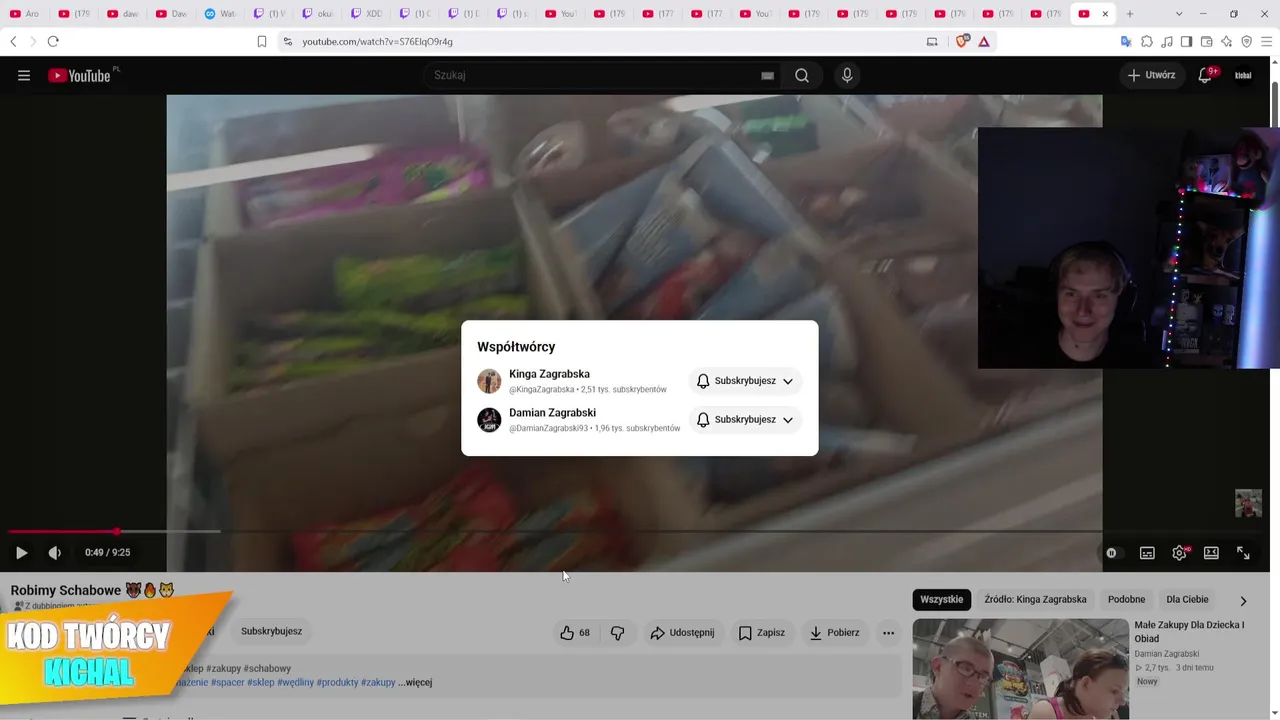This screenshot has height=720, width=1280.
Task: Like the video with 68 likes
Action: click(575, 633)
